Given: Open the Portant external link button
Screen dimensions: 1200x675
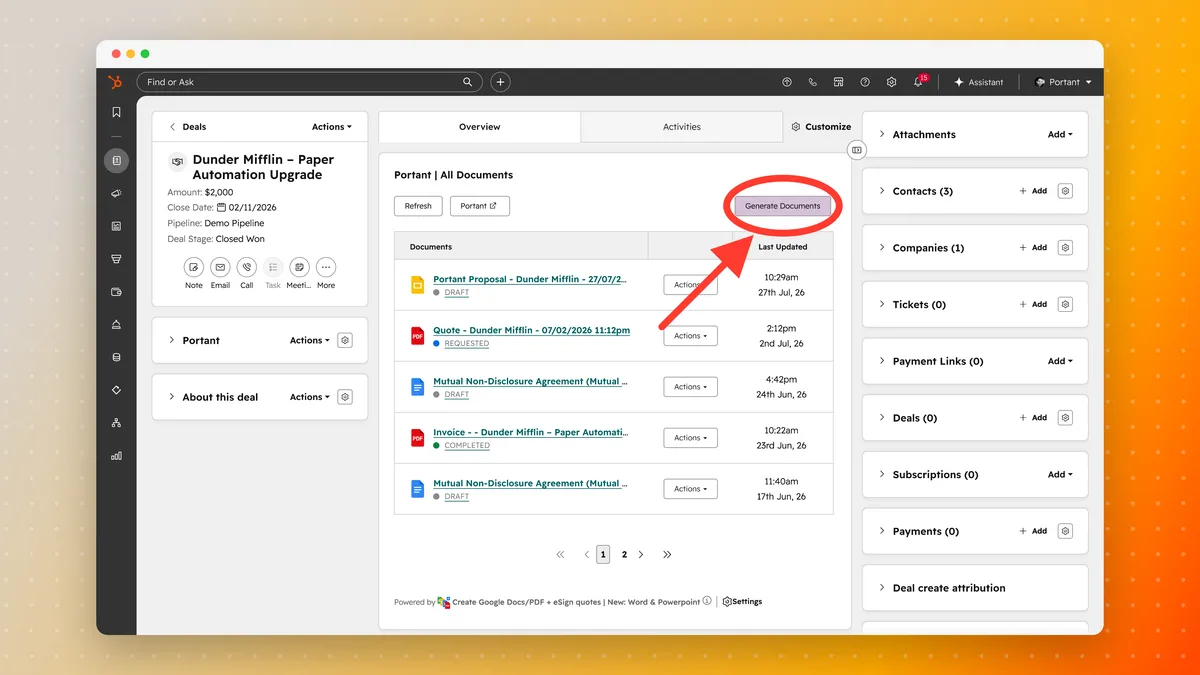Looking at the screenshot, I should (480, 206).
